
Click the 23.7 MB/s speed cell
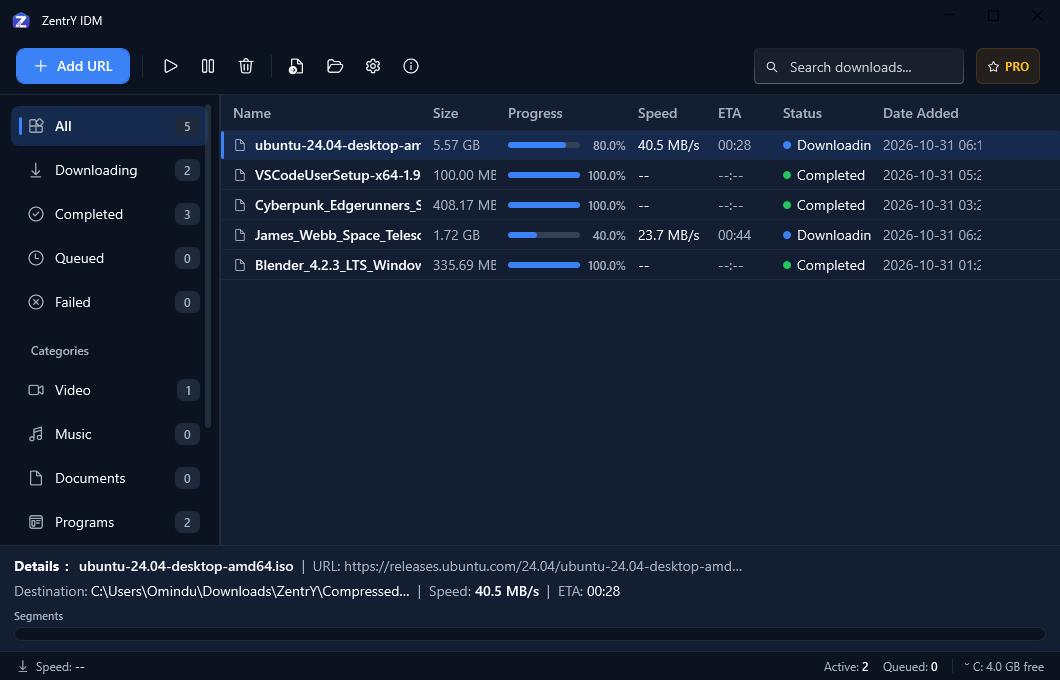668,235
